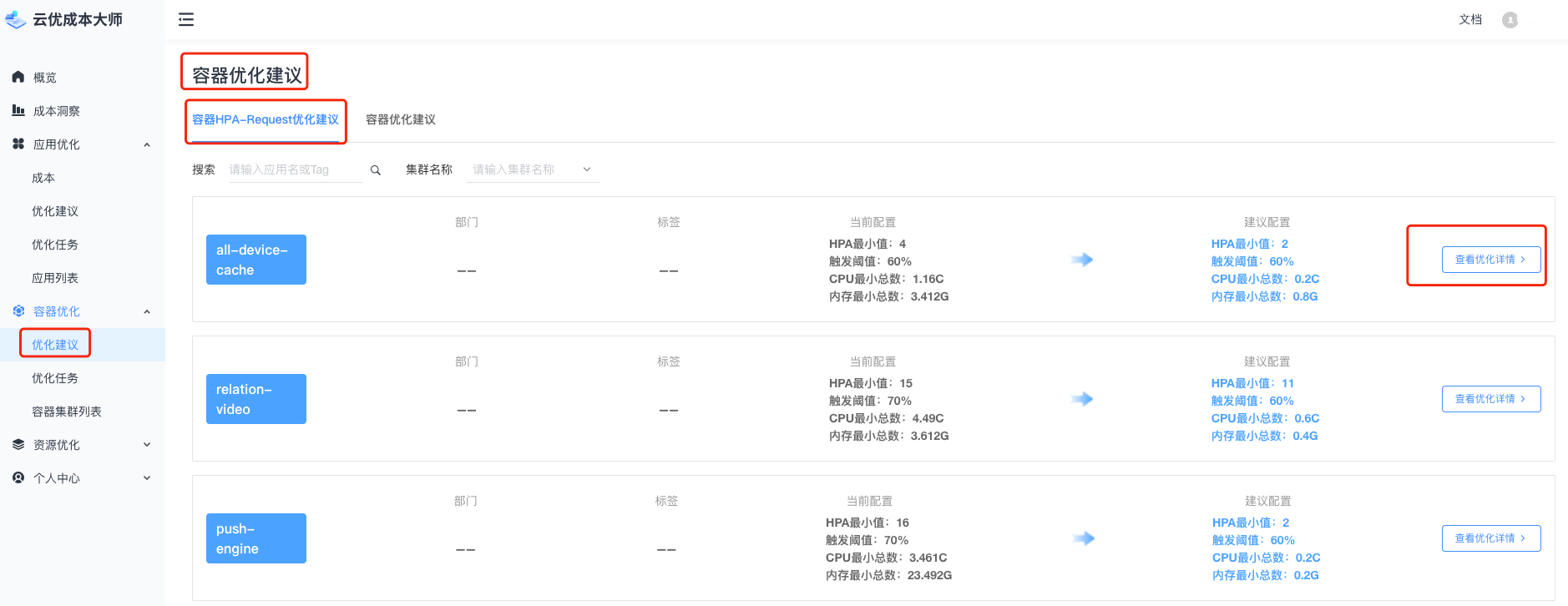Focus the 请输入应用名或Tag search field
Image resolution: width=1568 pixels, height=606 pixels.
[294, 169]
